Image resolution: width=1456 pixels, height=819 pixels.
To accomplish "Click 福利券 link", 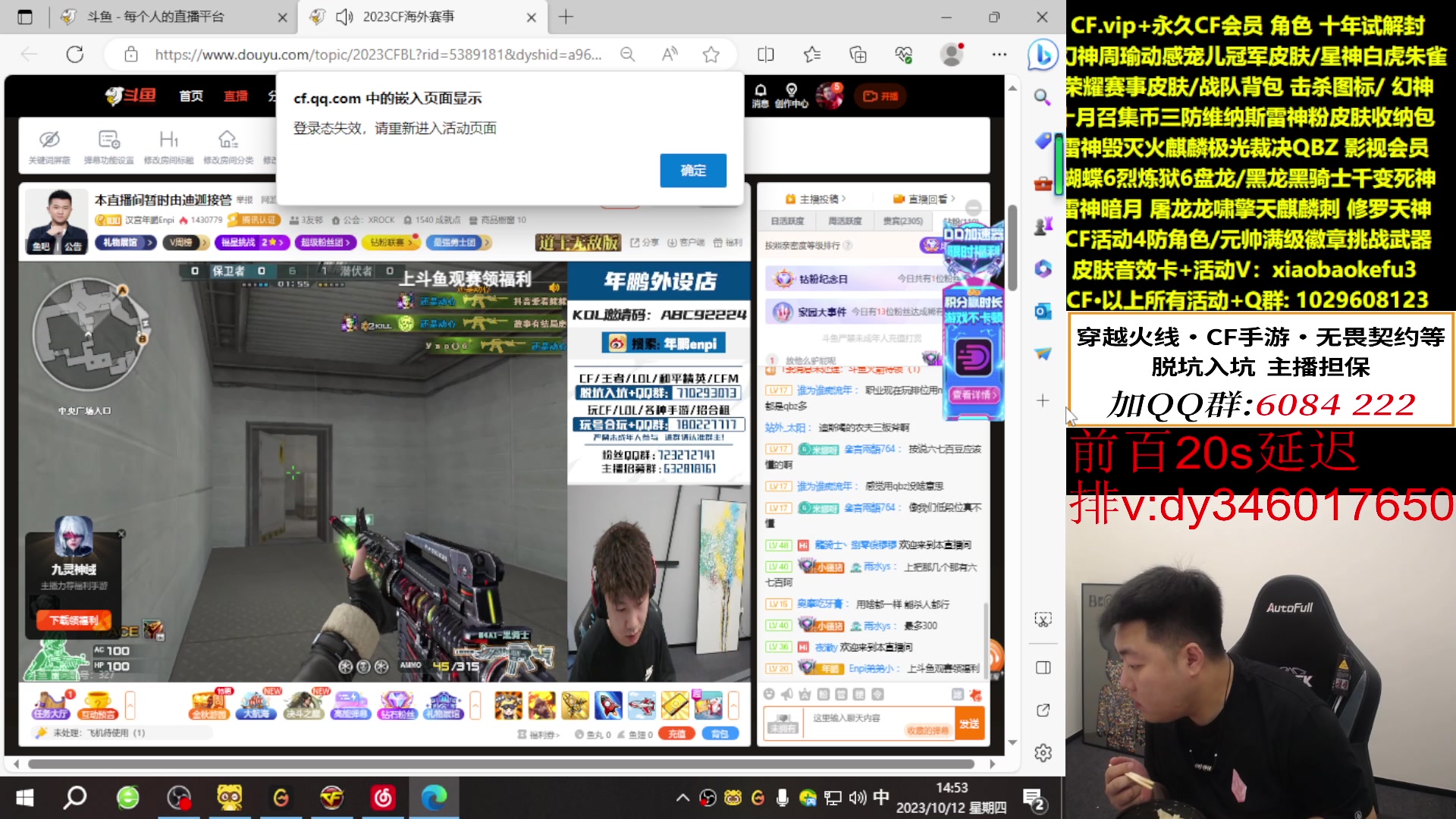I will [x=538, y=734].
